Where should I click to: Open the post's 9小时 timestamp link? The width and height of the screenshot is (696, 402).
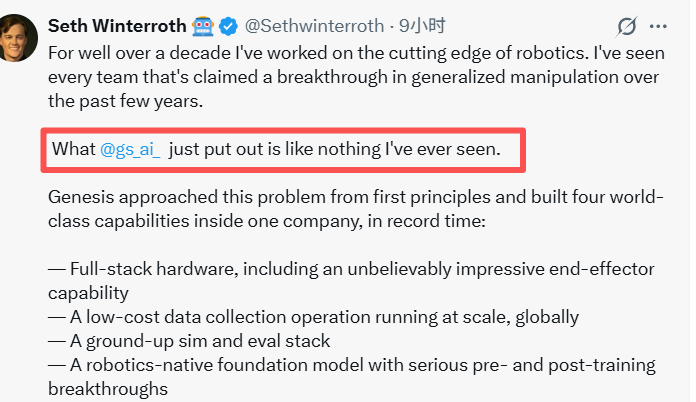[x=422, y=26]
